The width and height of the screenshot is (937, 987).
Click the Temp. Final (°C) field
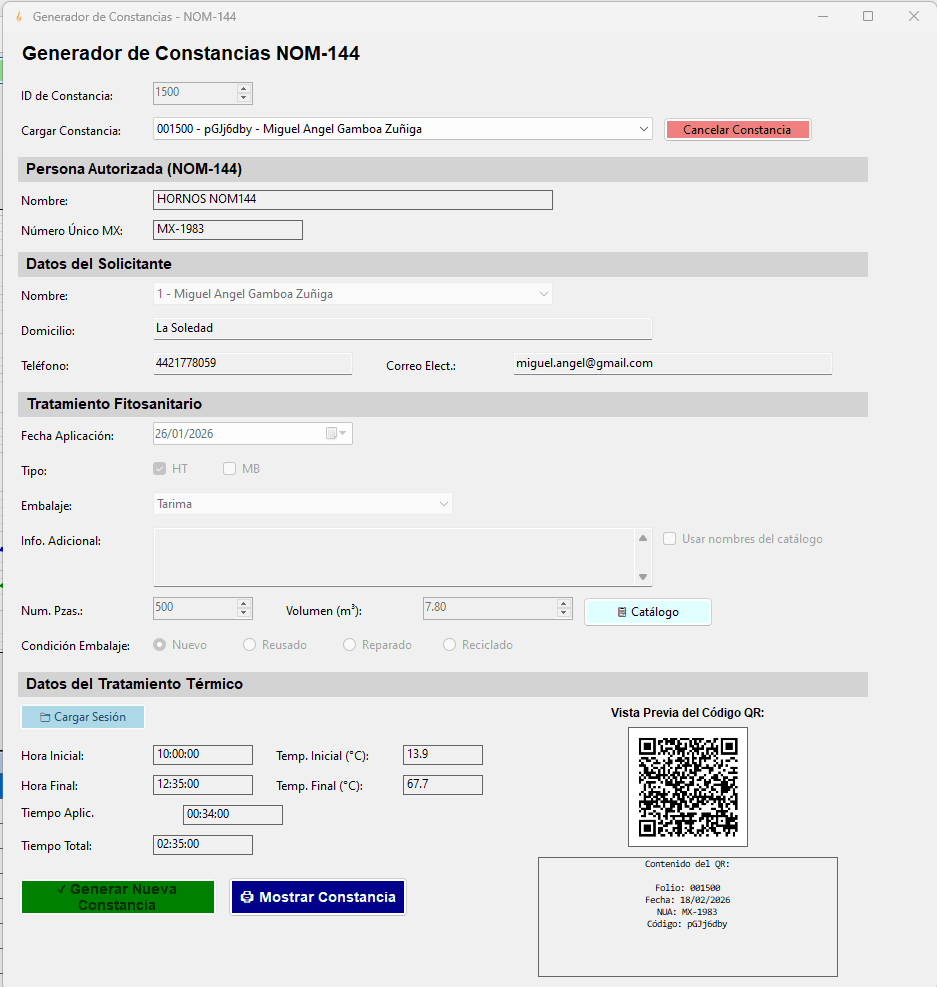443,785
